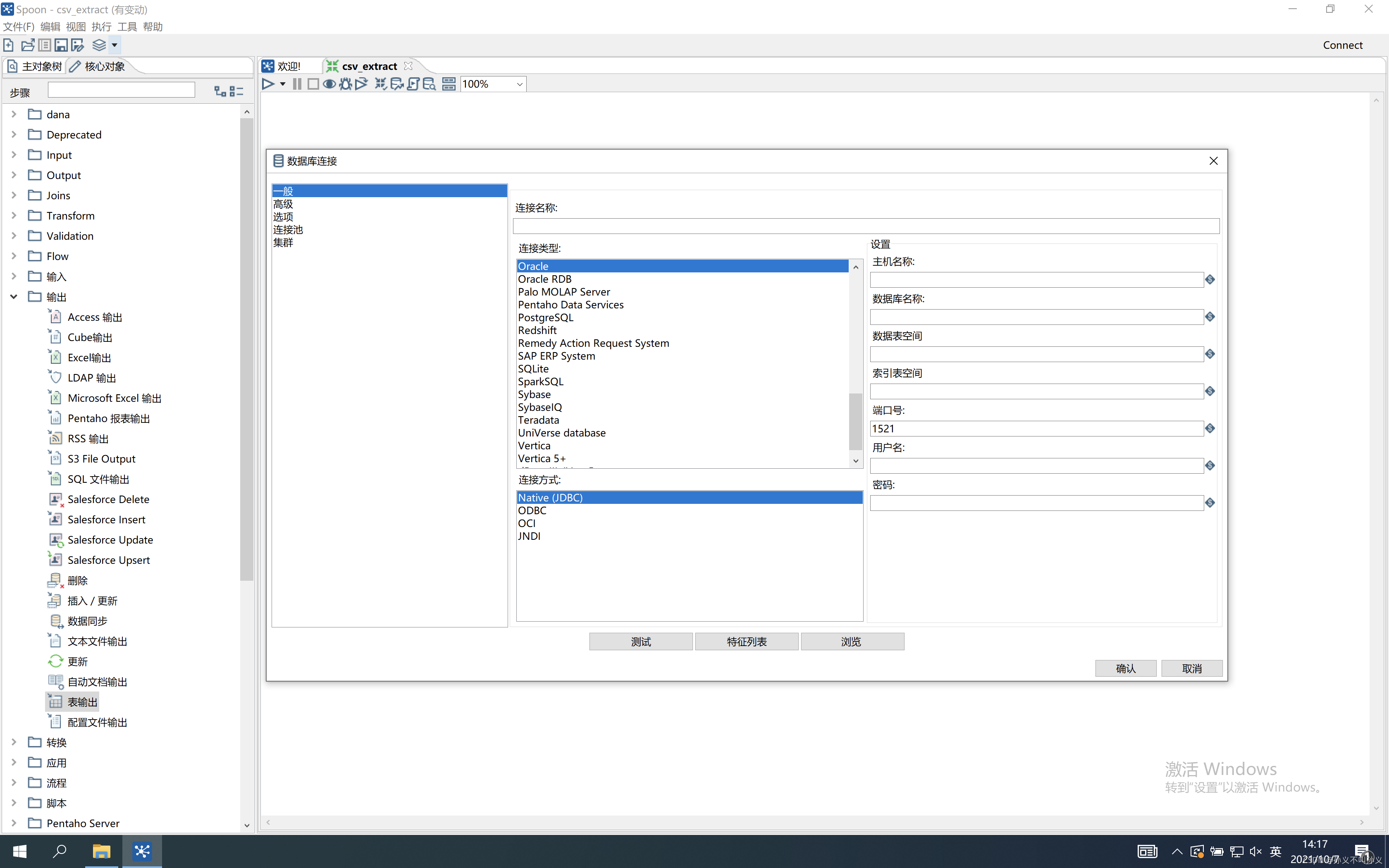Collapse all tree icon in steps panel
Viewport: 1389px width, 868px height.
tap(236, 91)
